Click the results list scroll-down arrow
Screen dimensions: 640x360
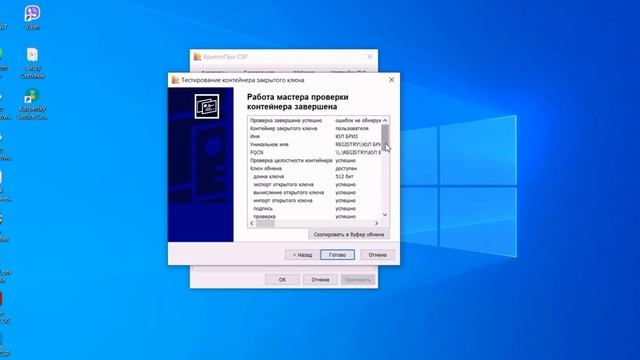385,215
